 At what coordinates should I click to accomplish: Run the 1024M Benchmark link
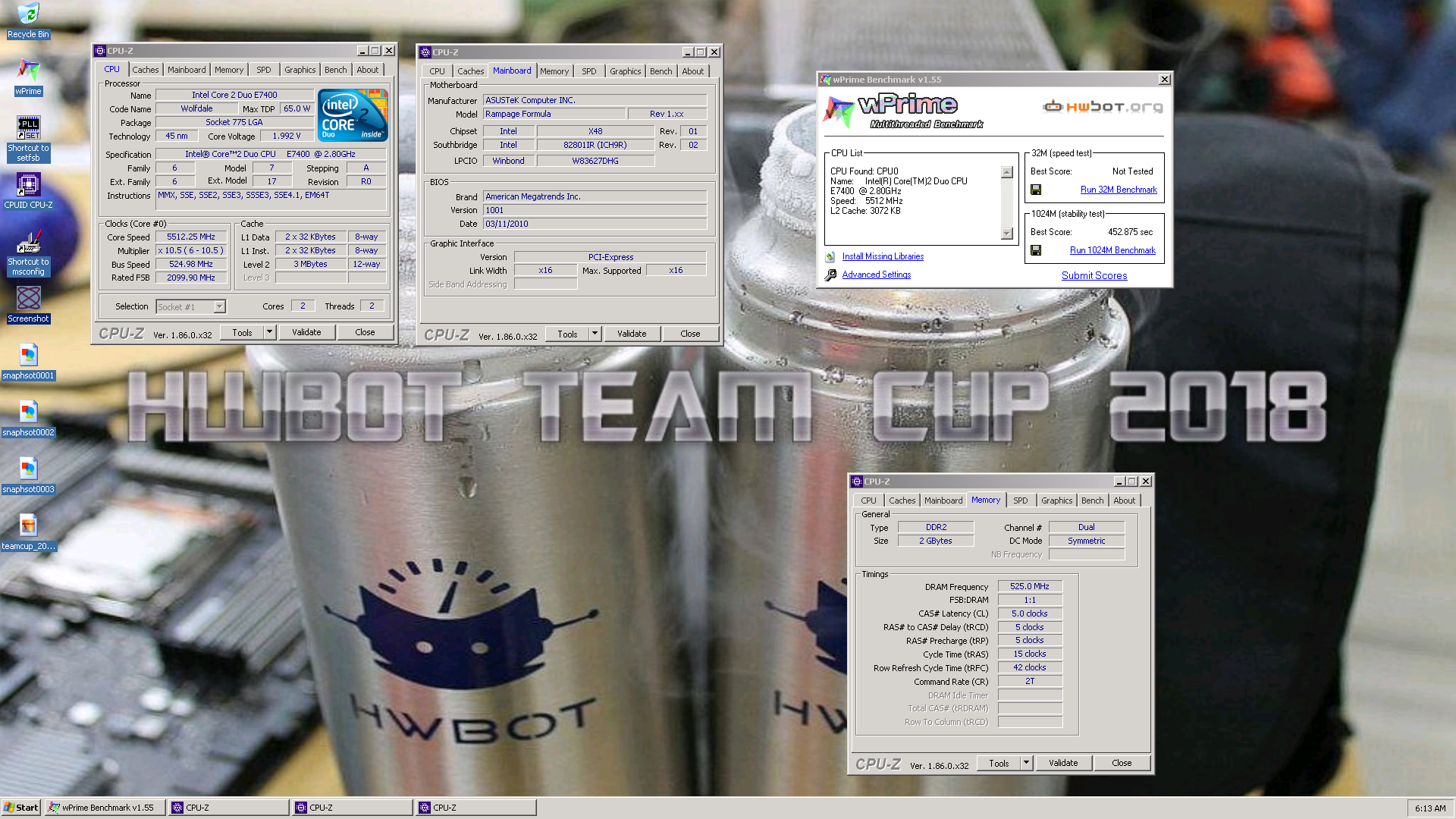1112,250
